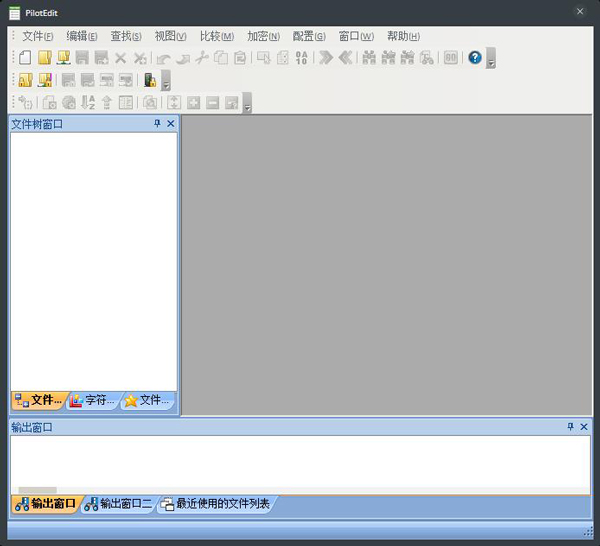600x546 pixels.
Task: Click the Paste clipboard icon
Action: (x=240, y=58)
